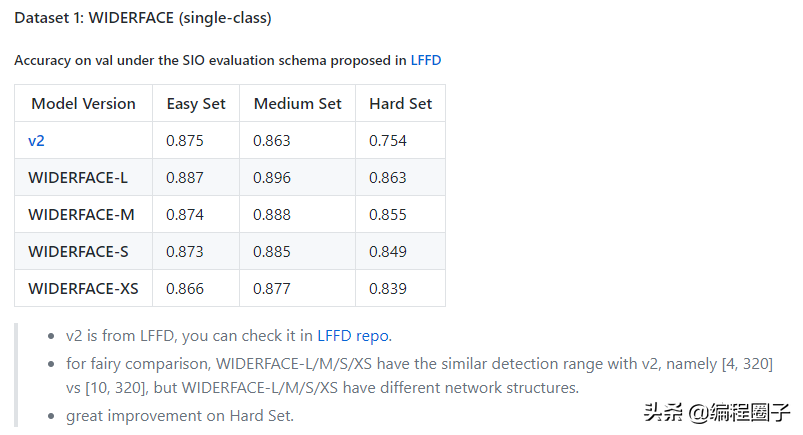Open the LFFD link in the accuracy description
This screenshot has width=803, height=435.
coord(425,60)
